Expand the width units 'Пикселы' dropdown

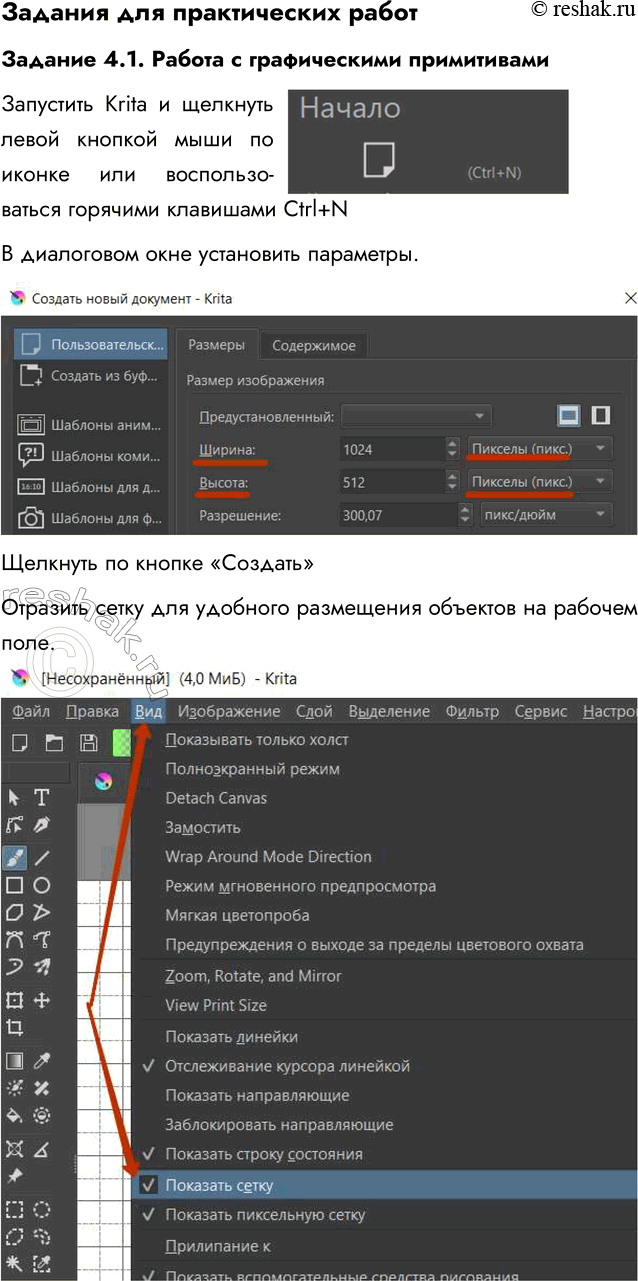coord(540,449)
